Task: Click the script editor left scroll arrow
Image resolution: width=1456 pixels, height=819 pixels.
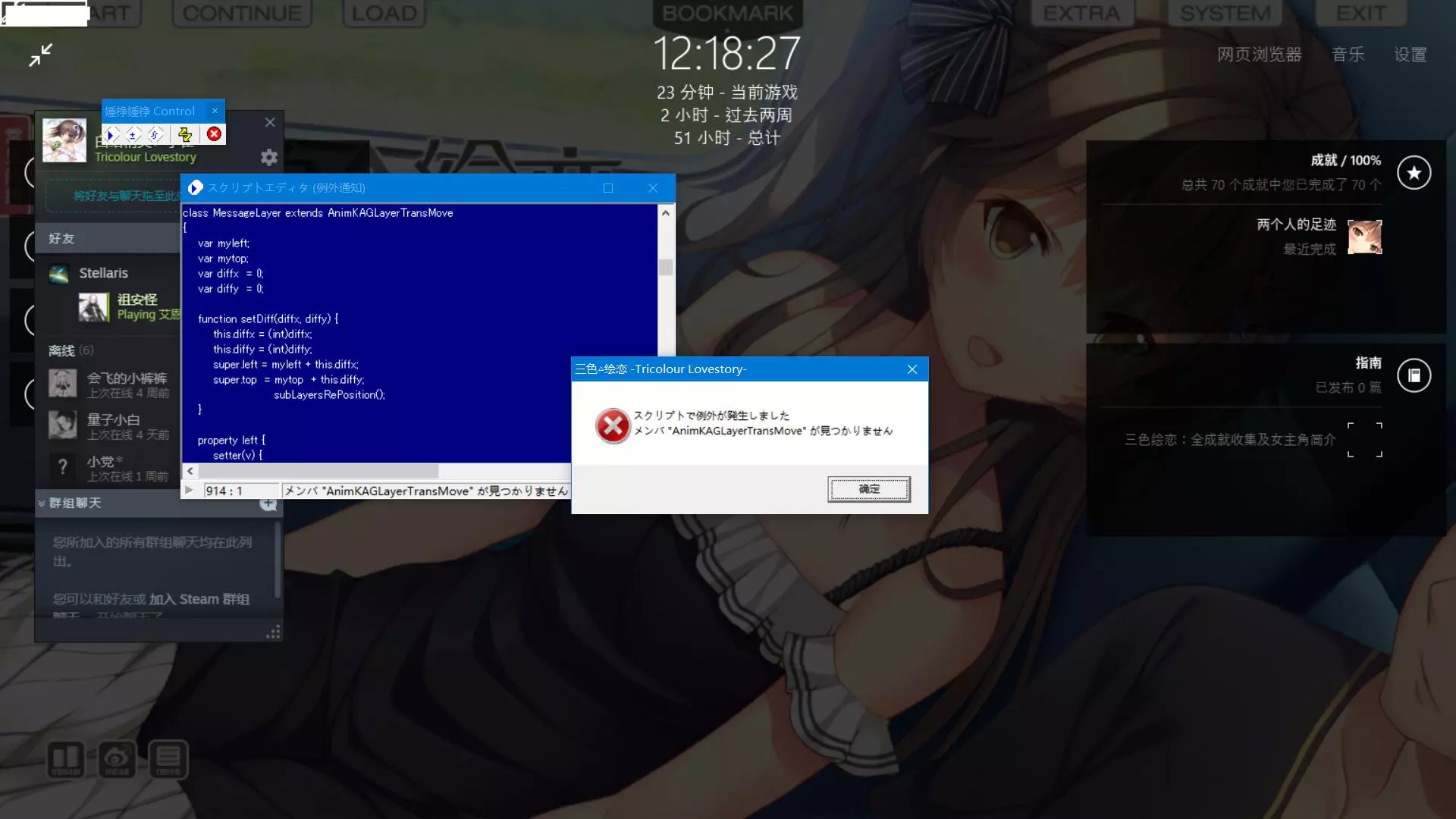Action: 190,471
